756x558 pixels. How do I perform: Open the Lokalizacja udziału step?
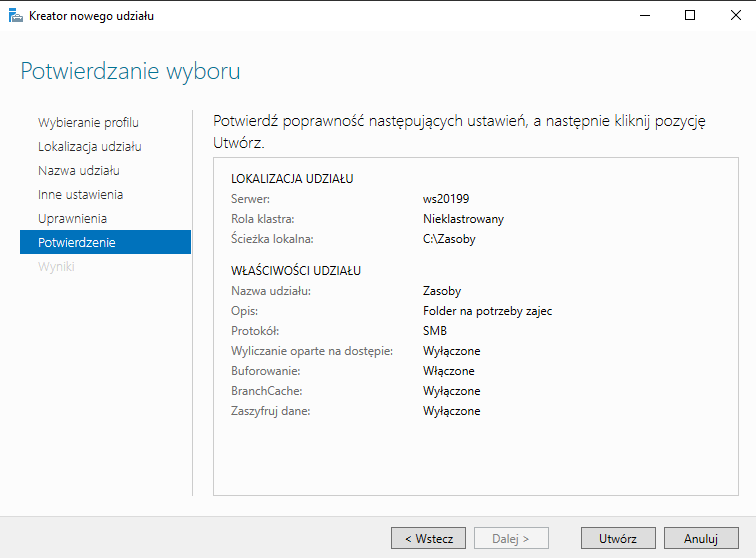[x=89, y=146]
